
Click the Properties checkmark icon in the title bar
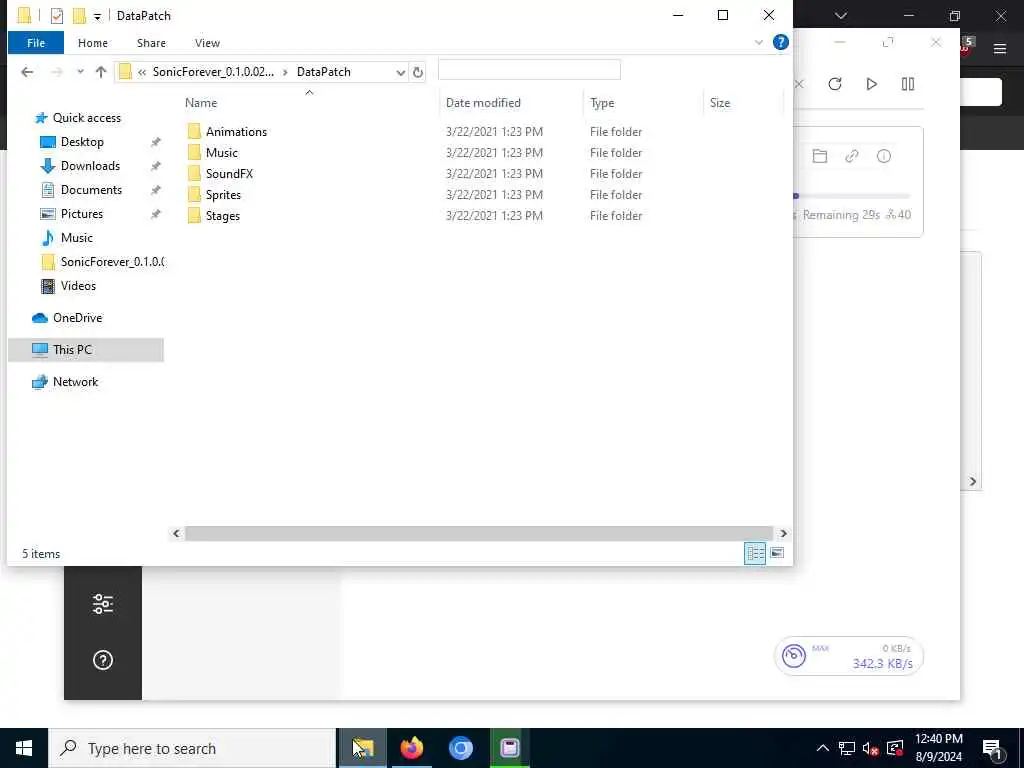(x=57, y=16)
